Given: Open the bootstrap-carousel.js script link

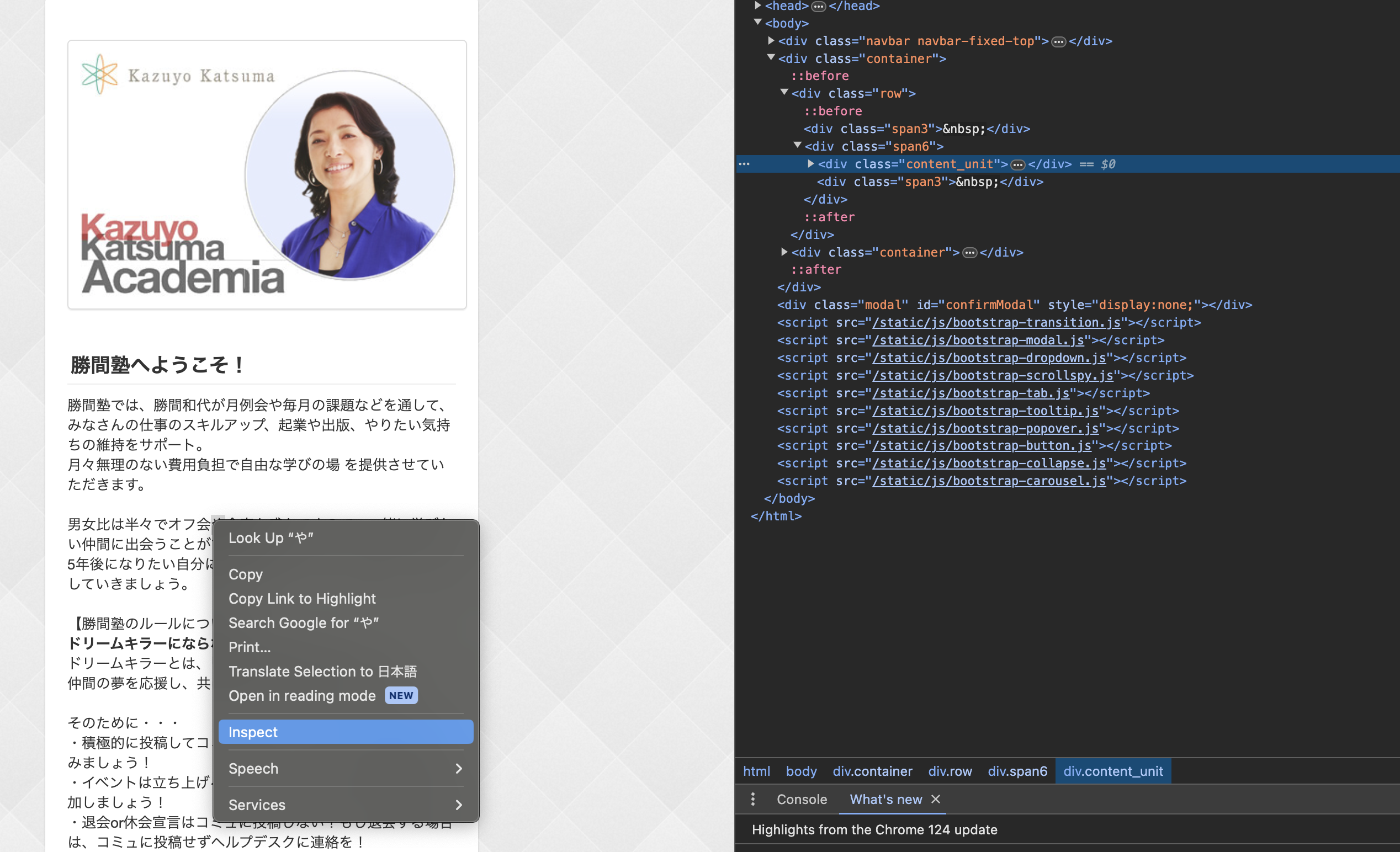Looking at the screenshot, I should 989,481.
